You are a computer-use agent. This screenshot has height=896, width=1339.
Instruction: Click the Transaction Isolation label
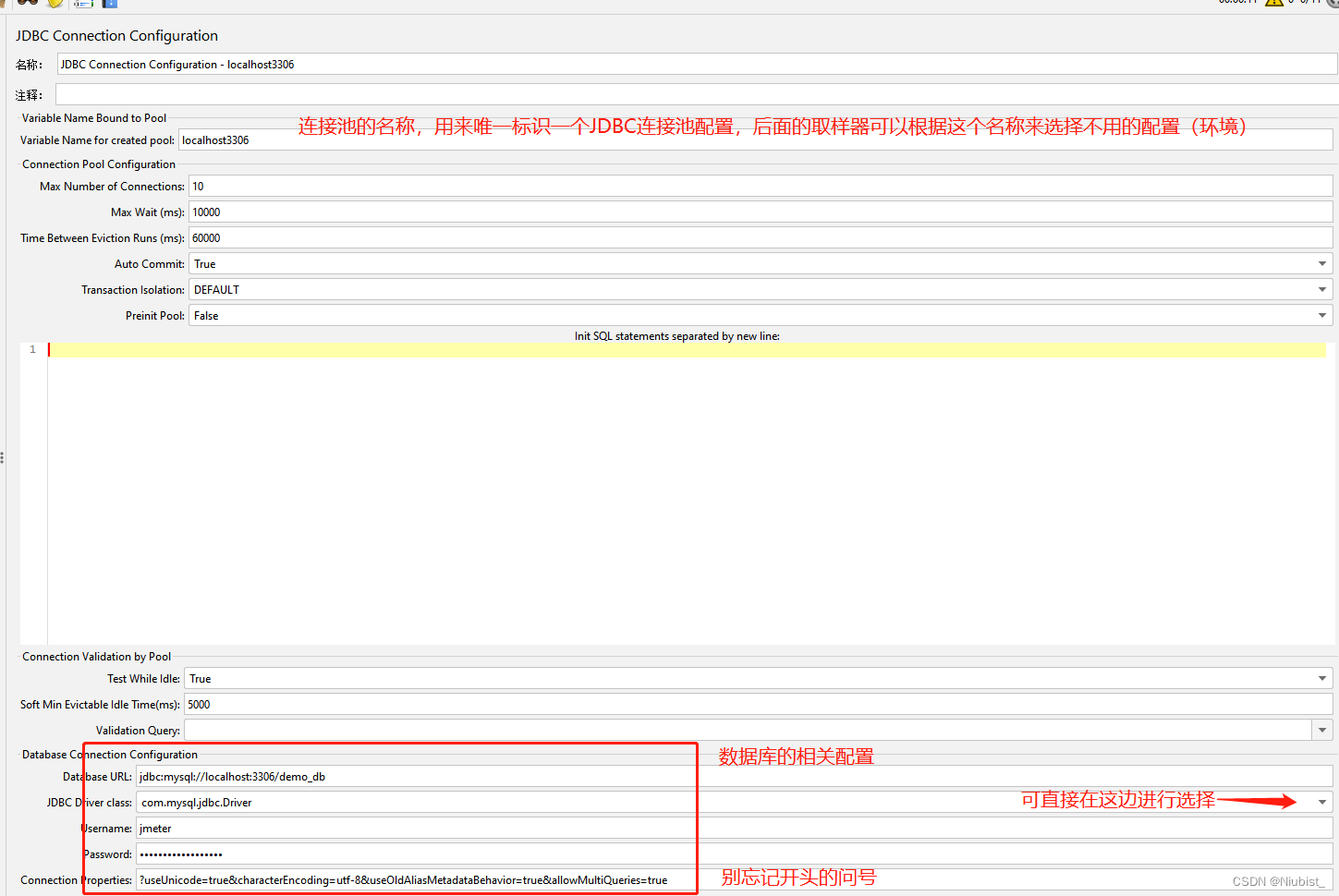(133, 290)
